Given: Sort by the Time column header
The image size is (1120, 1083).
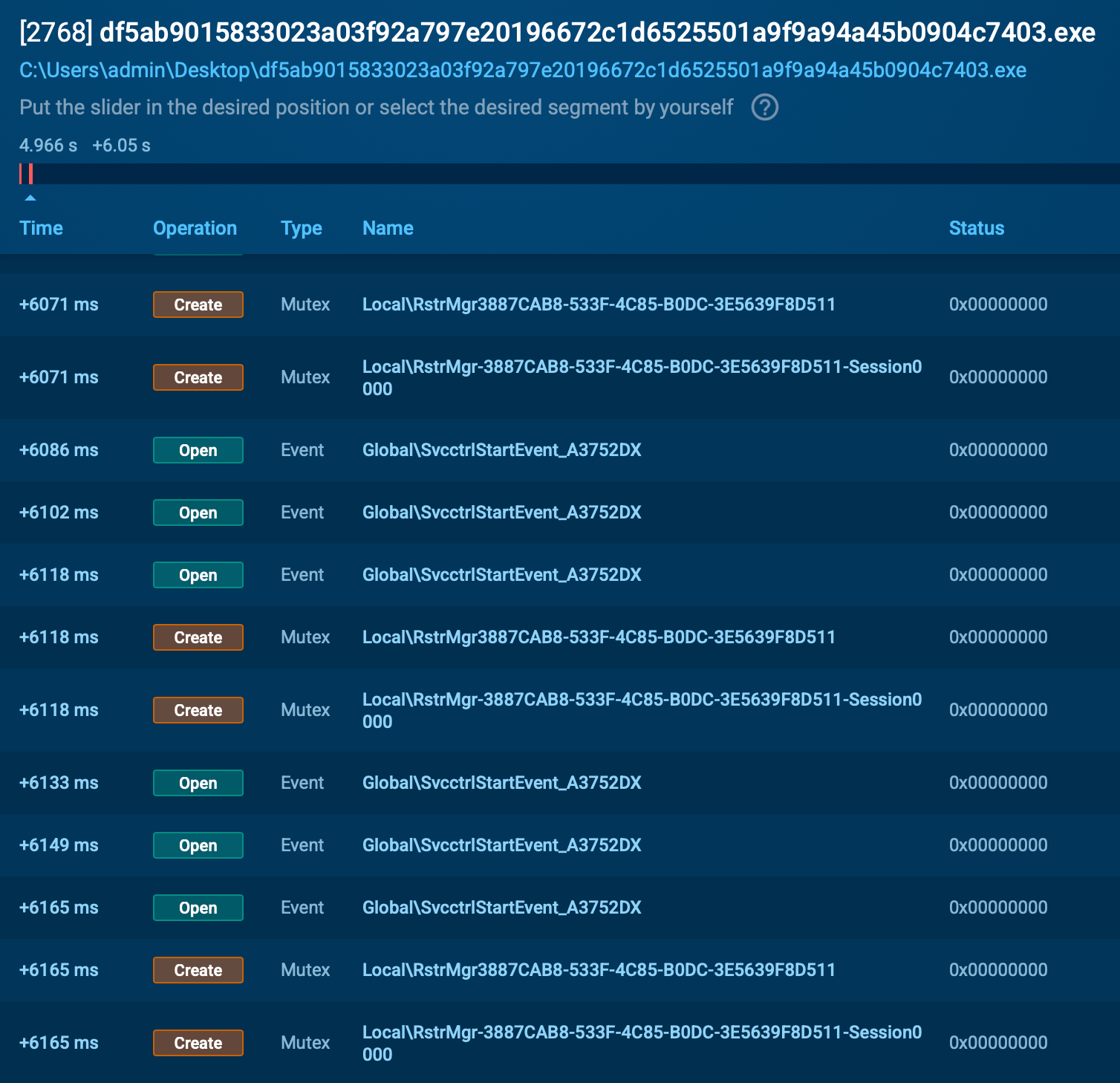Looking at the screenshot, I should [x=41, y=228].
